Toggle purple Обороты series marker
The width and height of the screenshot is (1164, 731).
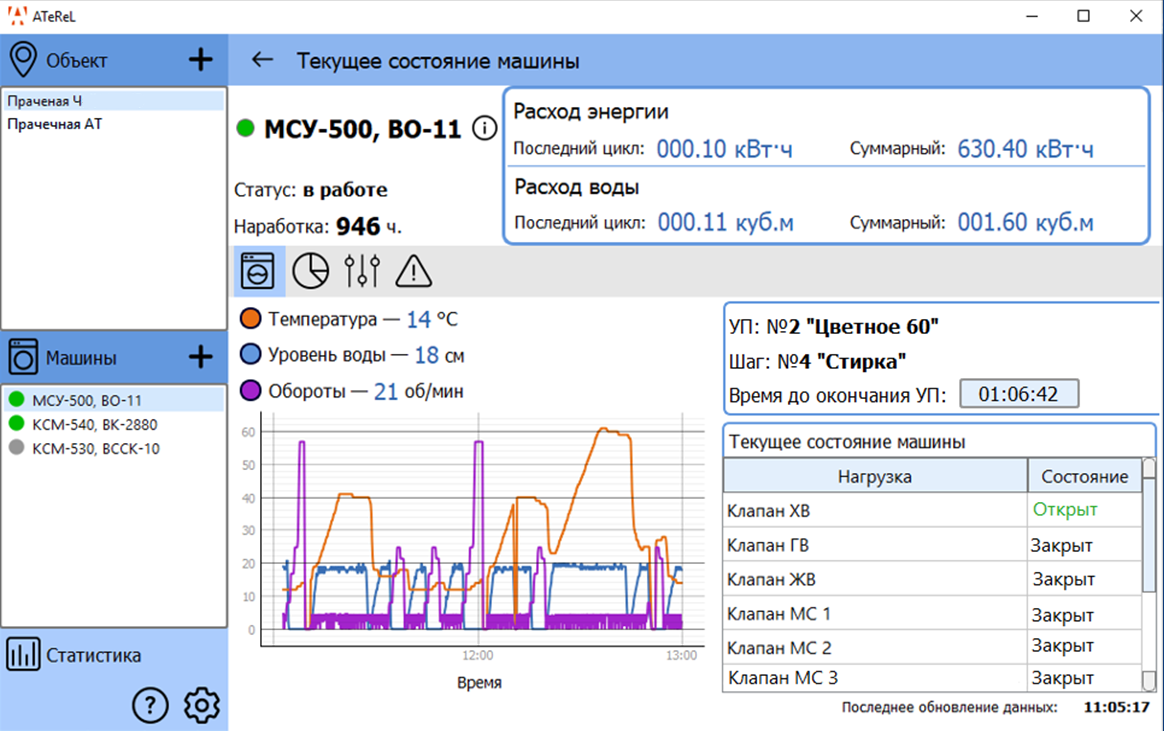(x=251, y=390)
